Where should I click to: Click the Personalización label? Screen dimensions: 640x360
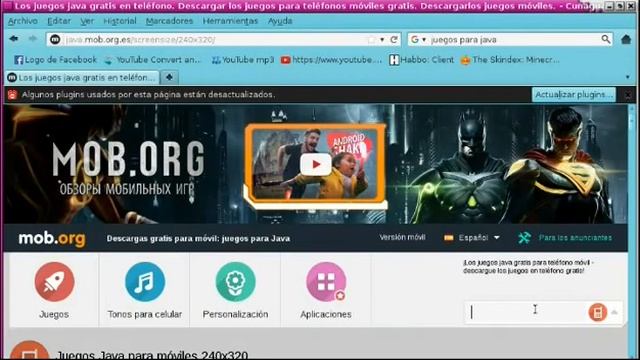point(236,314)
